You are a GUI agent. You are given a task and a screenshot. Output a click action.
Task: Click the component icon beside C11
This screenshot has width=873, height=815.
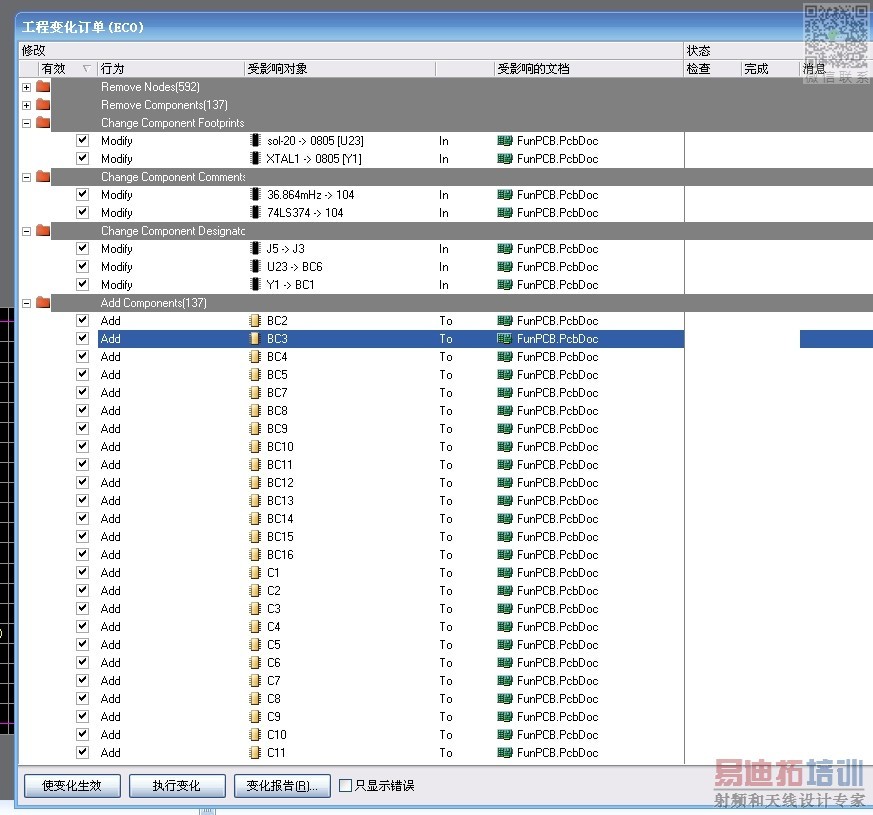pyautogui.click(x=255, y=753)
